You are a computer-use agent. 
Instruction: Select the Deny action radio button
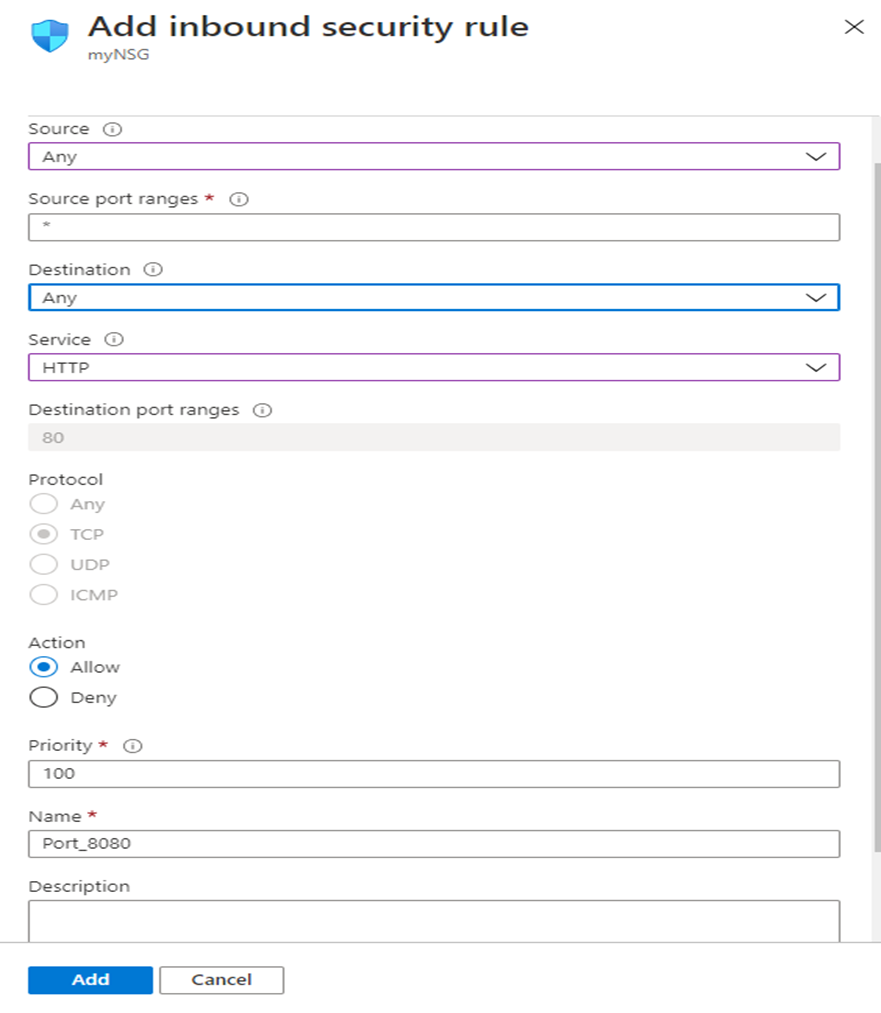click(x=44, y=698)
